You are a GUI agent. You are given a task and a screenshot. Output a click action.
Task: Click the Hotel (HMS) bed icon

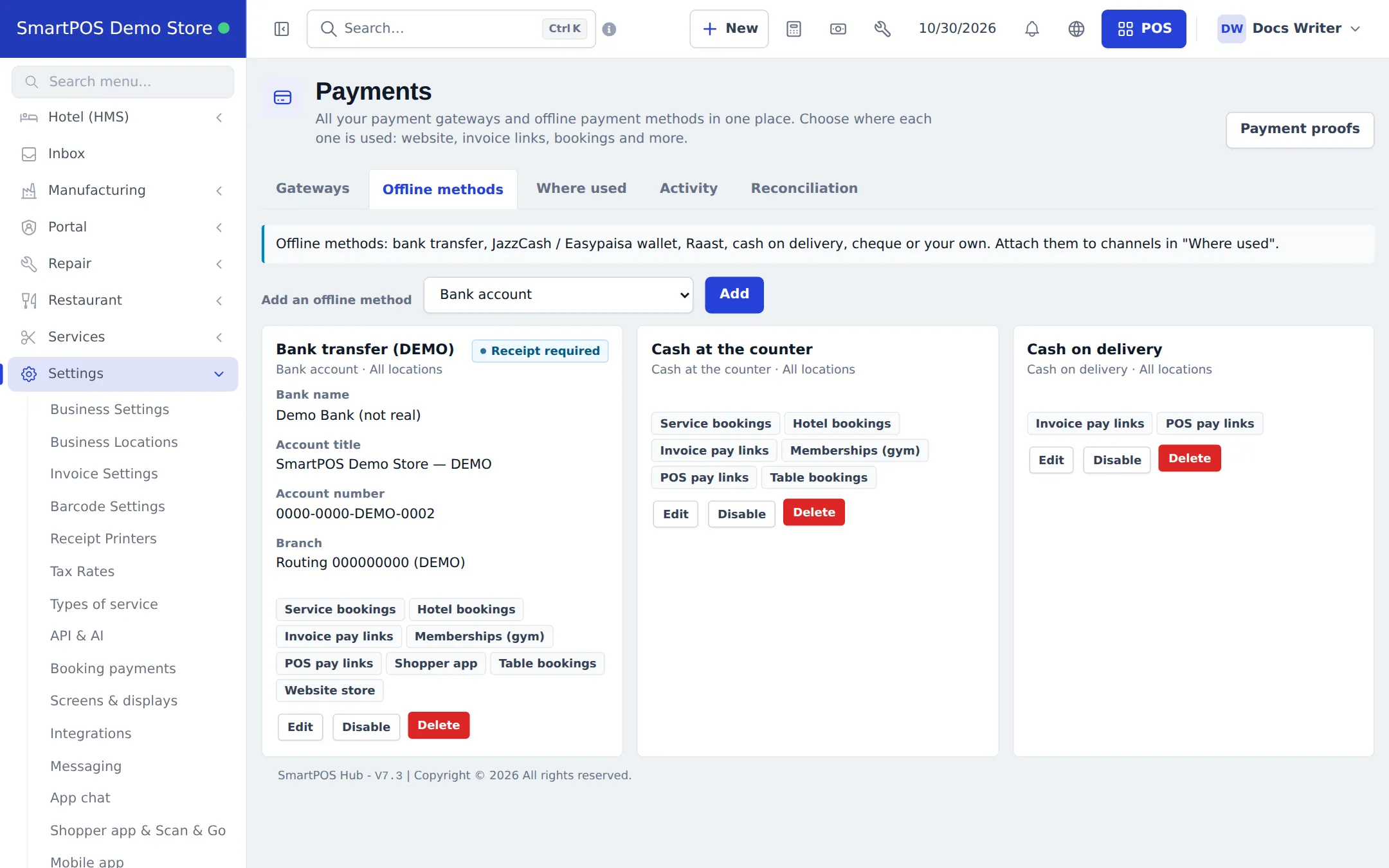pos(28,117)
